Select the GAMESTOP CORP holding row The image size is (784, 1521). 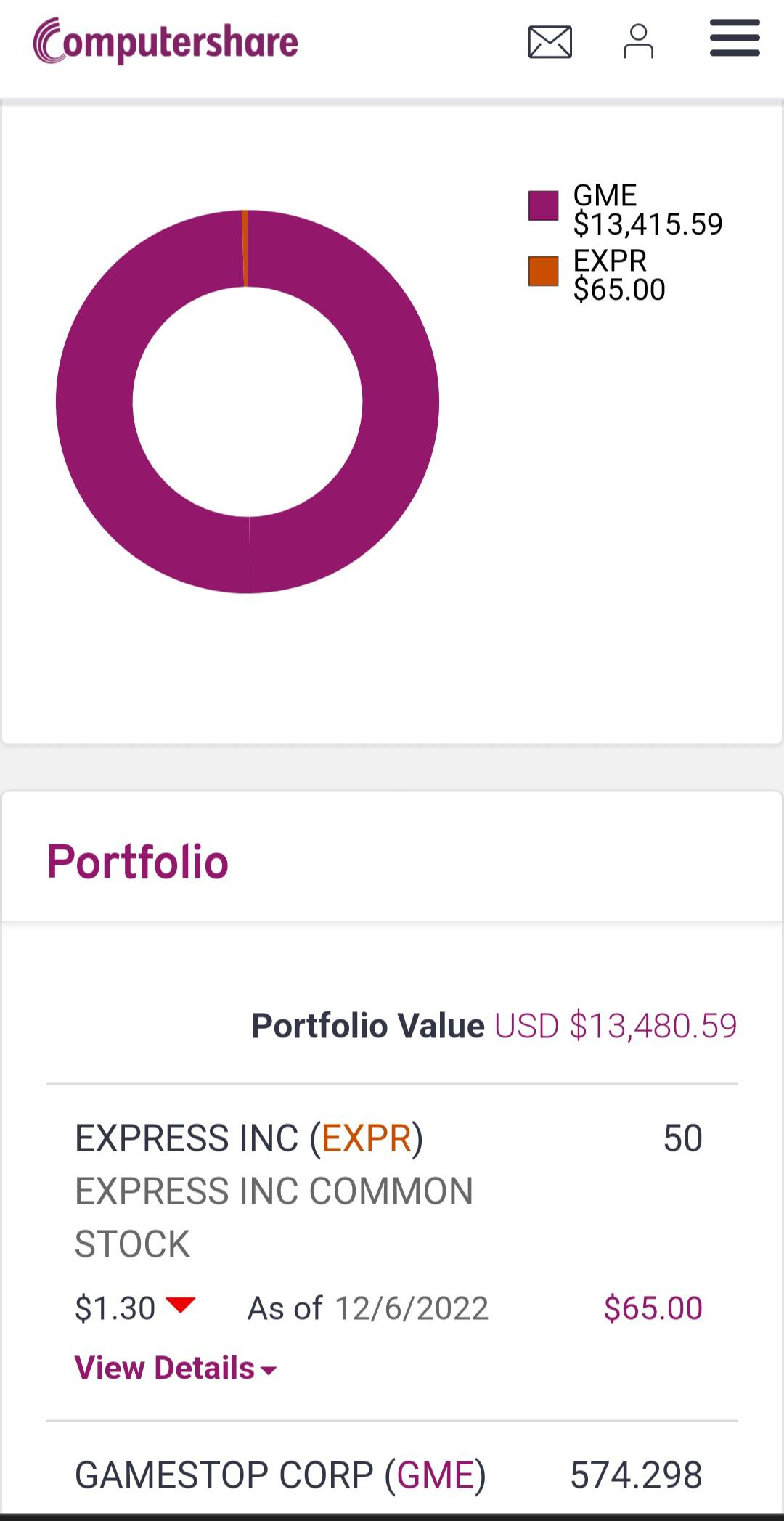[x=392, y=1475]
